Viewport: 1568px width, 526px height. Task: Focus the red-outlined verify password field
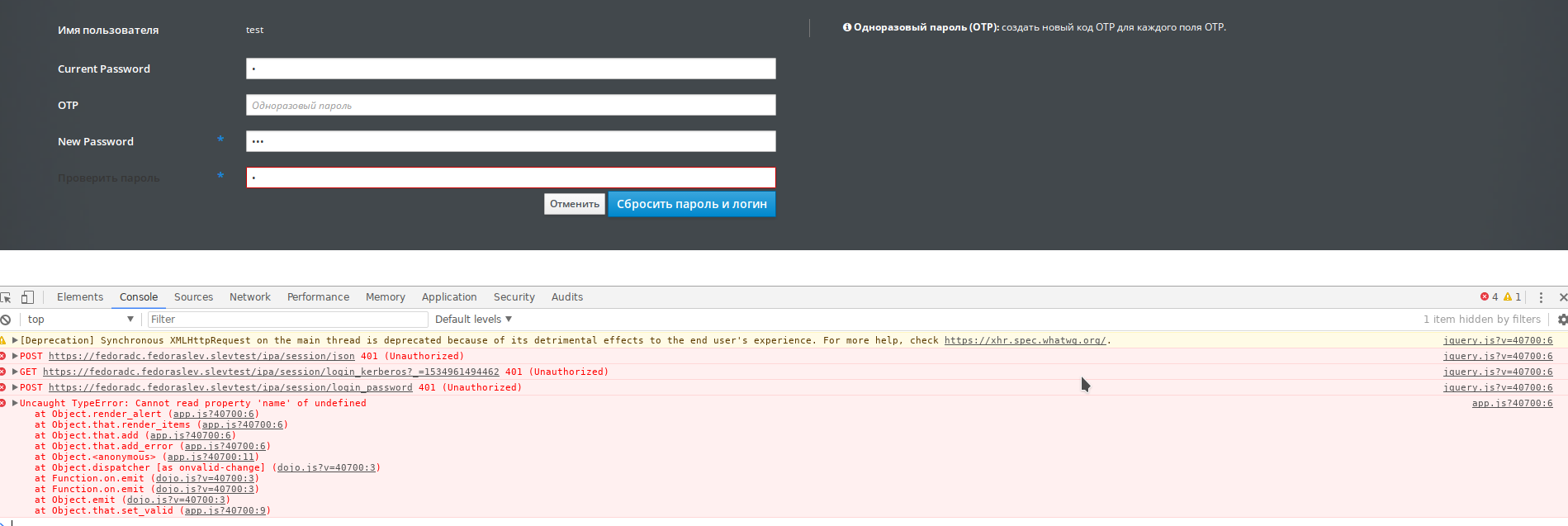click(511, 178)
